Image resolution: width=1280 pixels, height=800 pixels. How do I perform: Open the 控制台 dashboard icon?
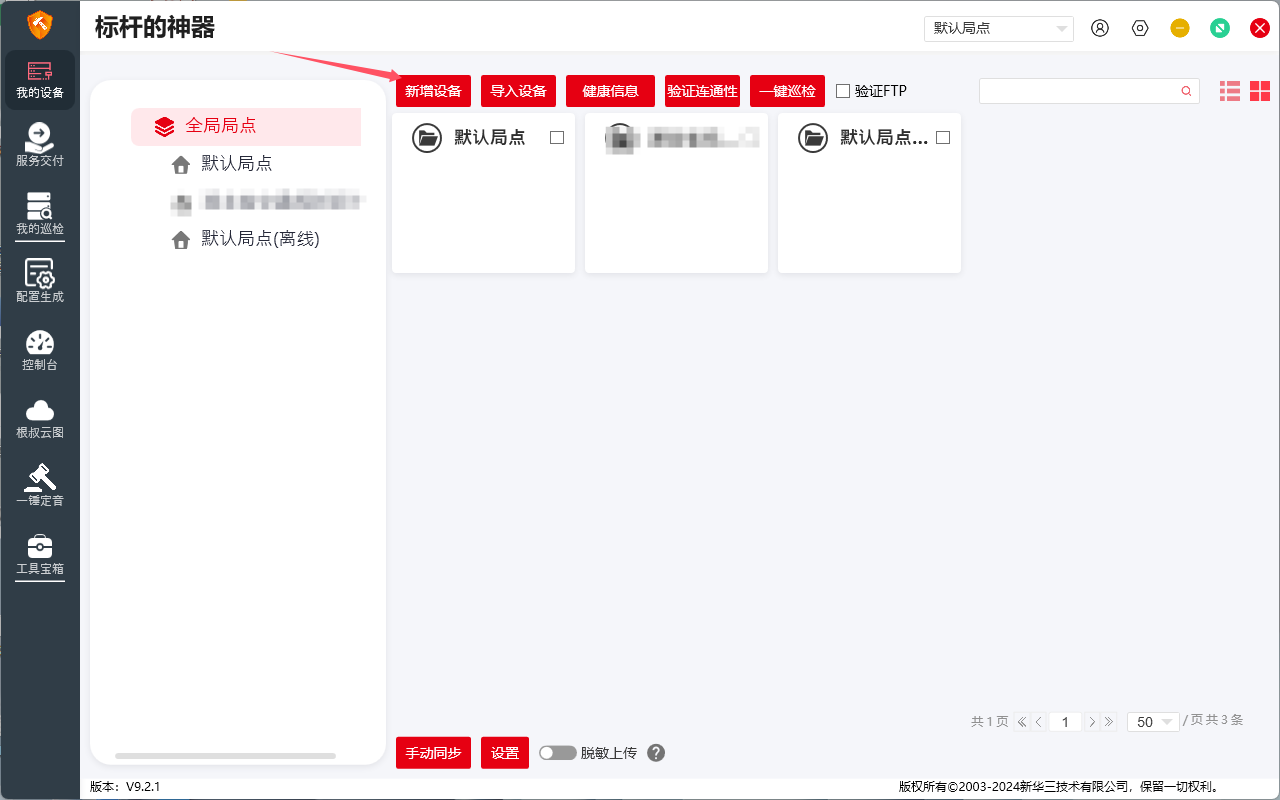[40, 348]
